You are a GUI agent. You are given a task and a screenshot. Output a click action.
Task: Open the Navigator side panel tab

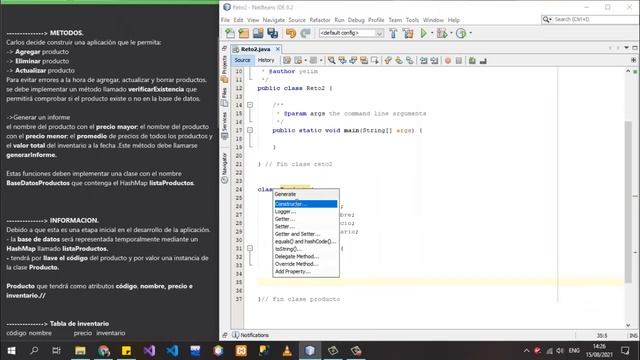[x=224, y=168]
